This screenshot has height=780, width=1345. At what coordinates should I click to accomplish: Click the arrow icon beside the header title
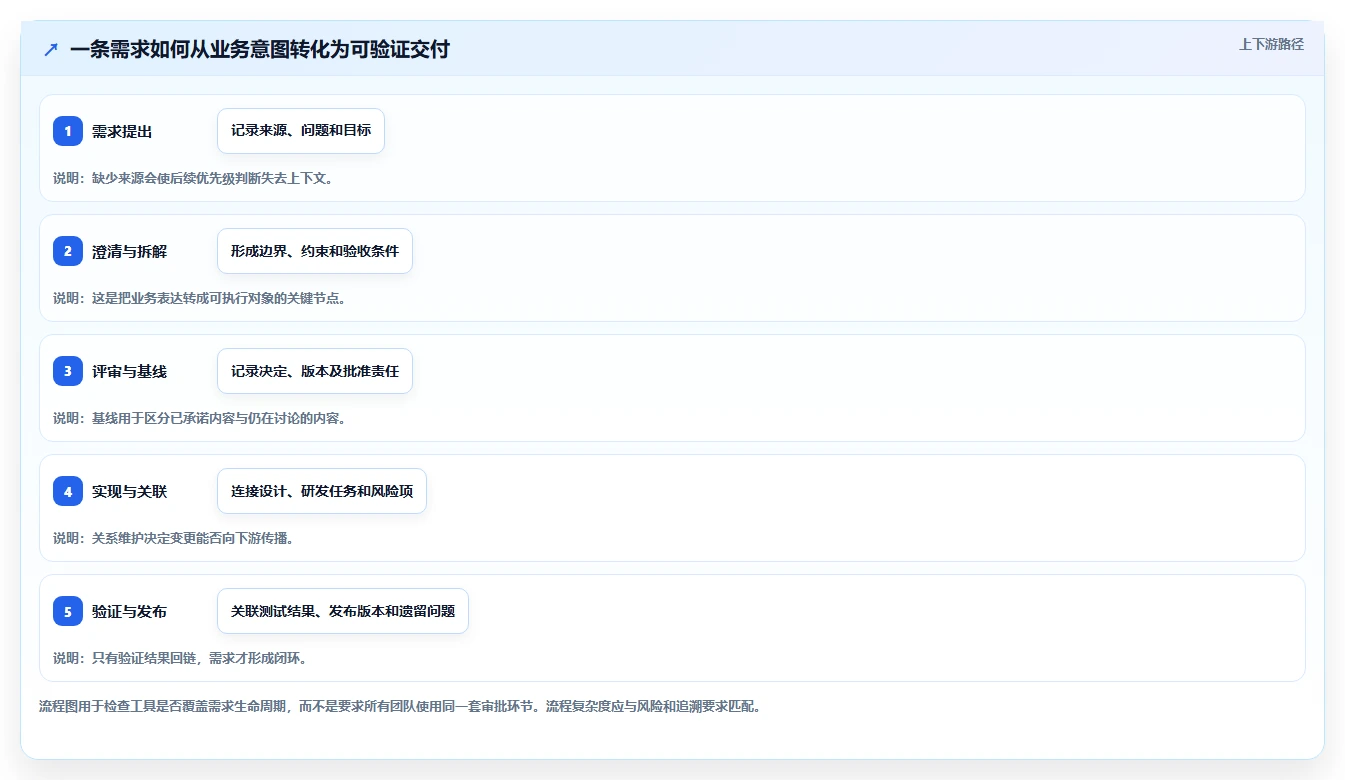click(51, 49)
